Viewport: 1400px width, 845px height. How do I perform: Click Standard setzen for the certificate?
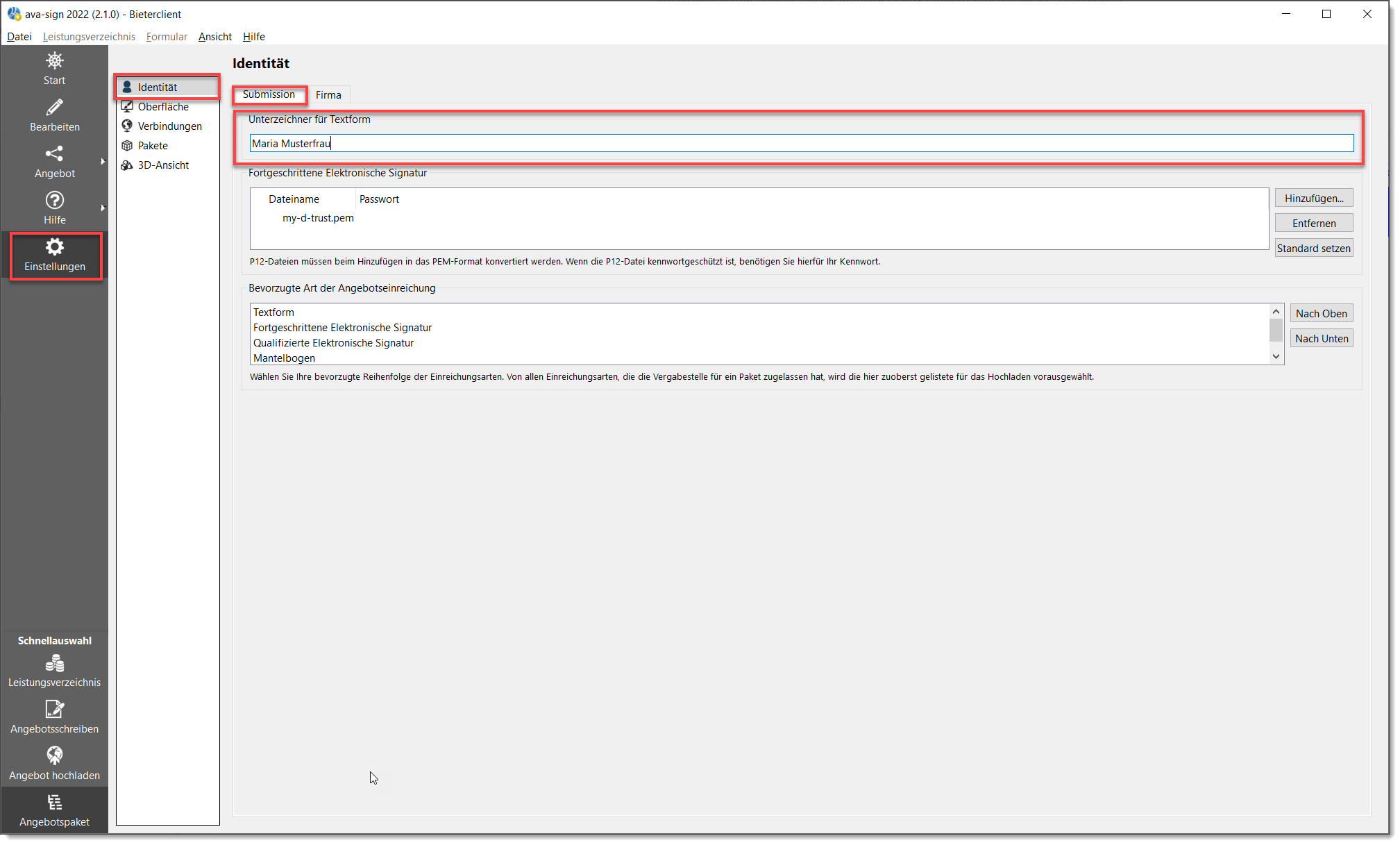click(x=1313, y=247)
